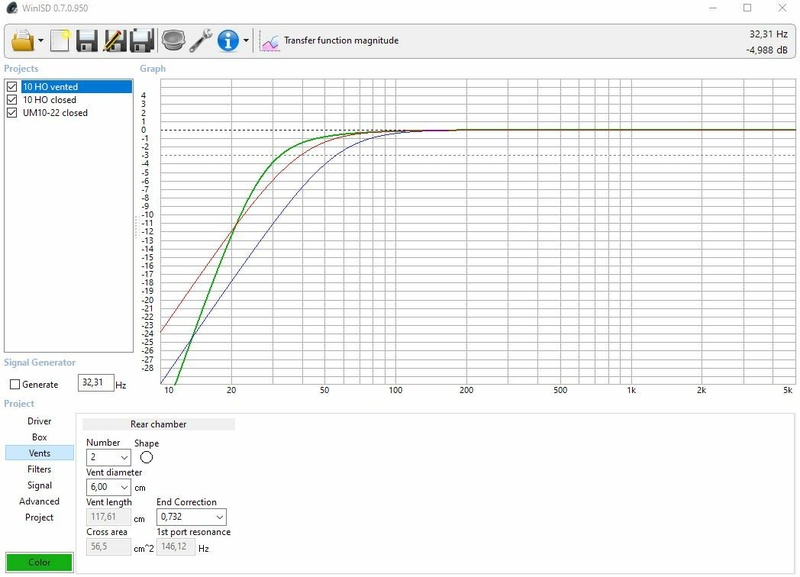The image size is (800, 577).
Task: Click the Vent length field 117,61
Action: (x=108, y=517)
